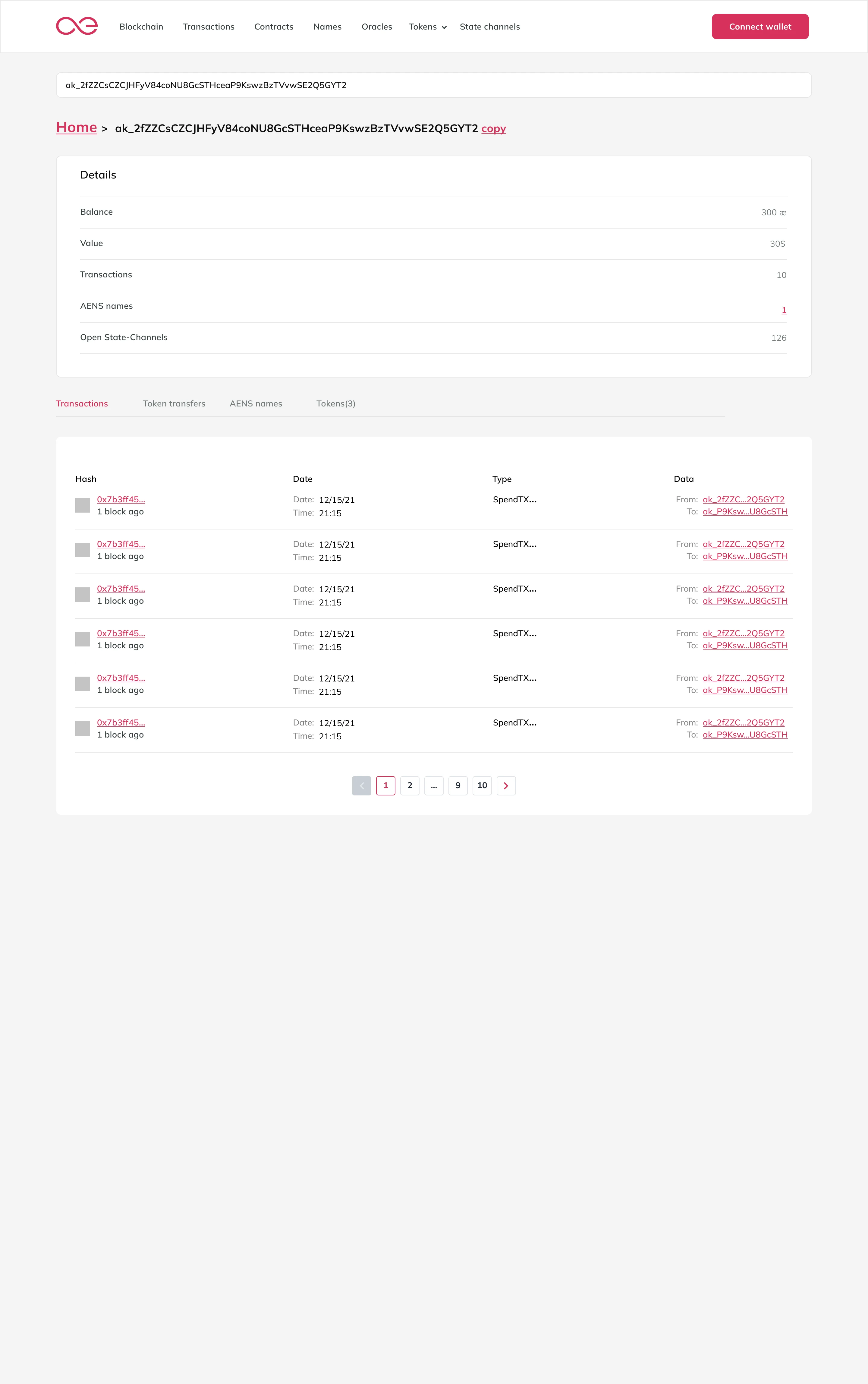Select Oracles in the header navigation
The width and height of the screenshot is (868, 1384).
377,27
